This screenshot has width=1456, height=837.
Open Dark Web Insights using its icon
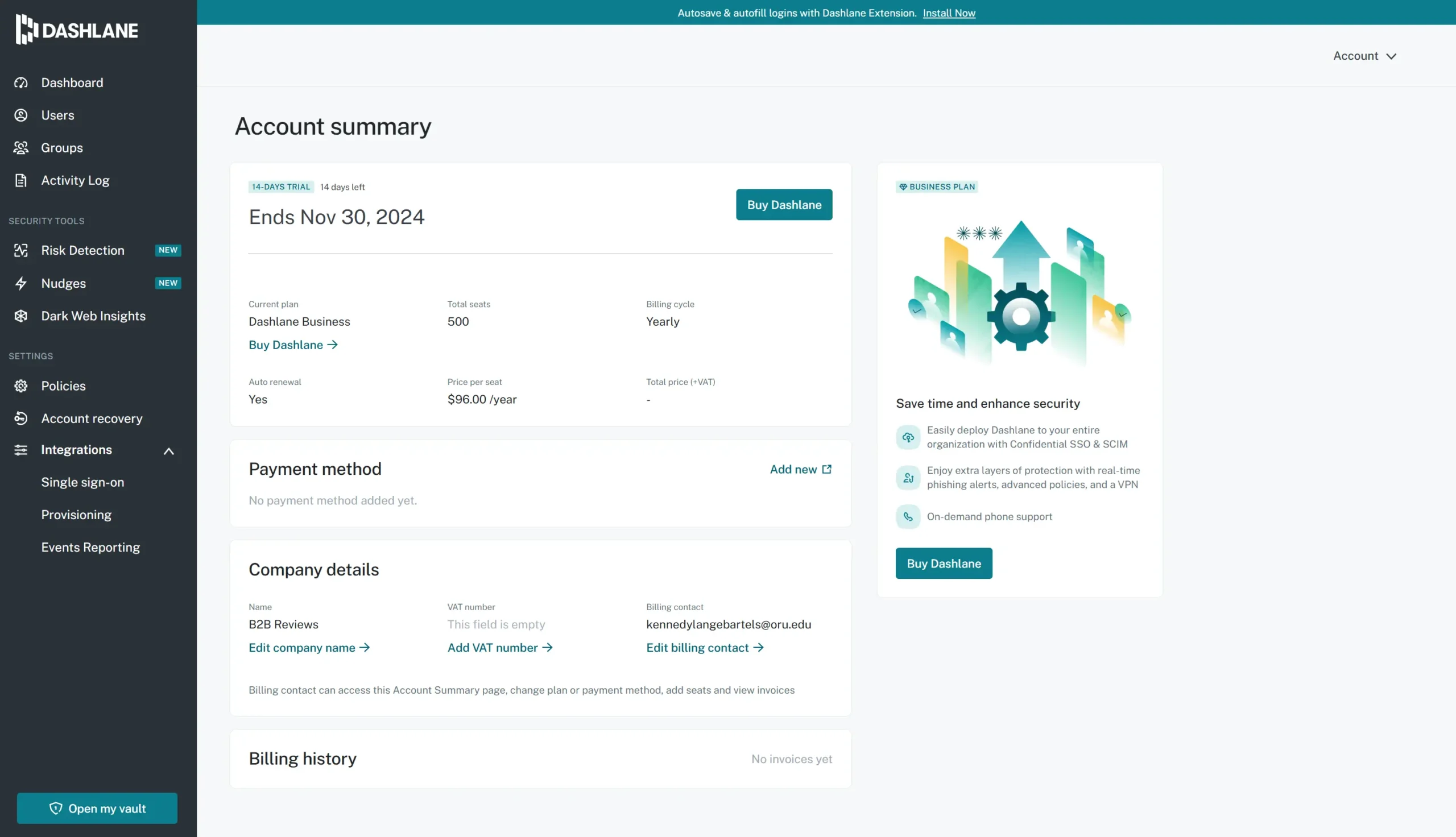click(x=20, y=316)
